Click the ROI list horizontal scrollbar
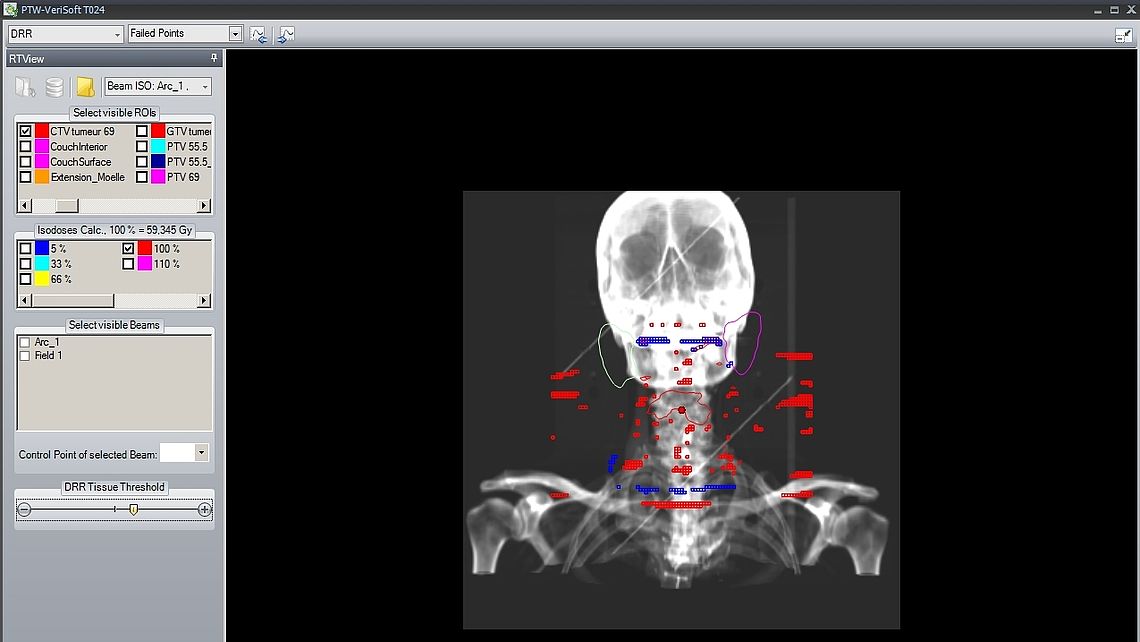1140x642 pixels. pos(65,205)
